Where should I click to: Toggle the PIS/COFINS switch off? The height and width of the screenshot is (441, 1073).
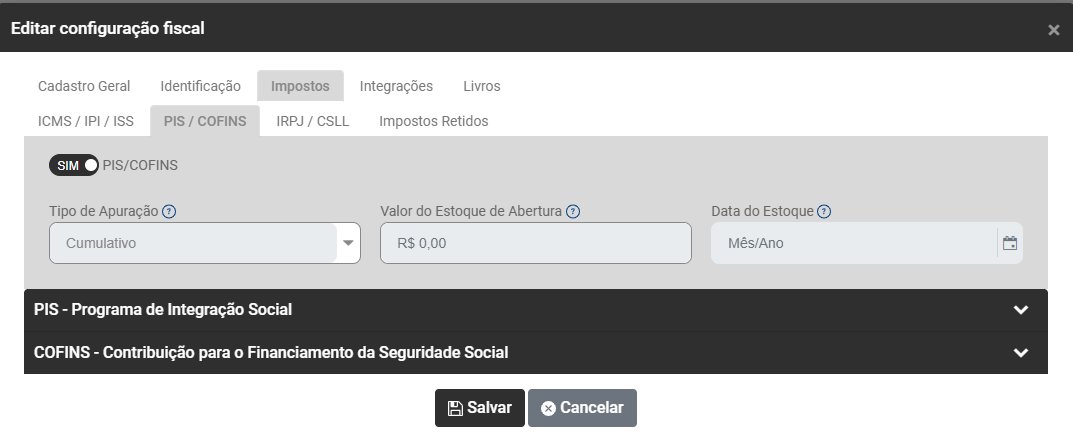[74, 165]
